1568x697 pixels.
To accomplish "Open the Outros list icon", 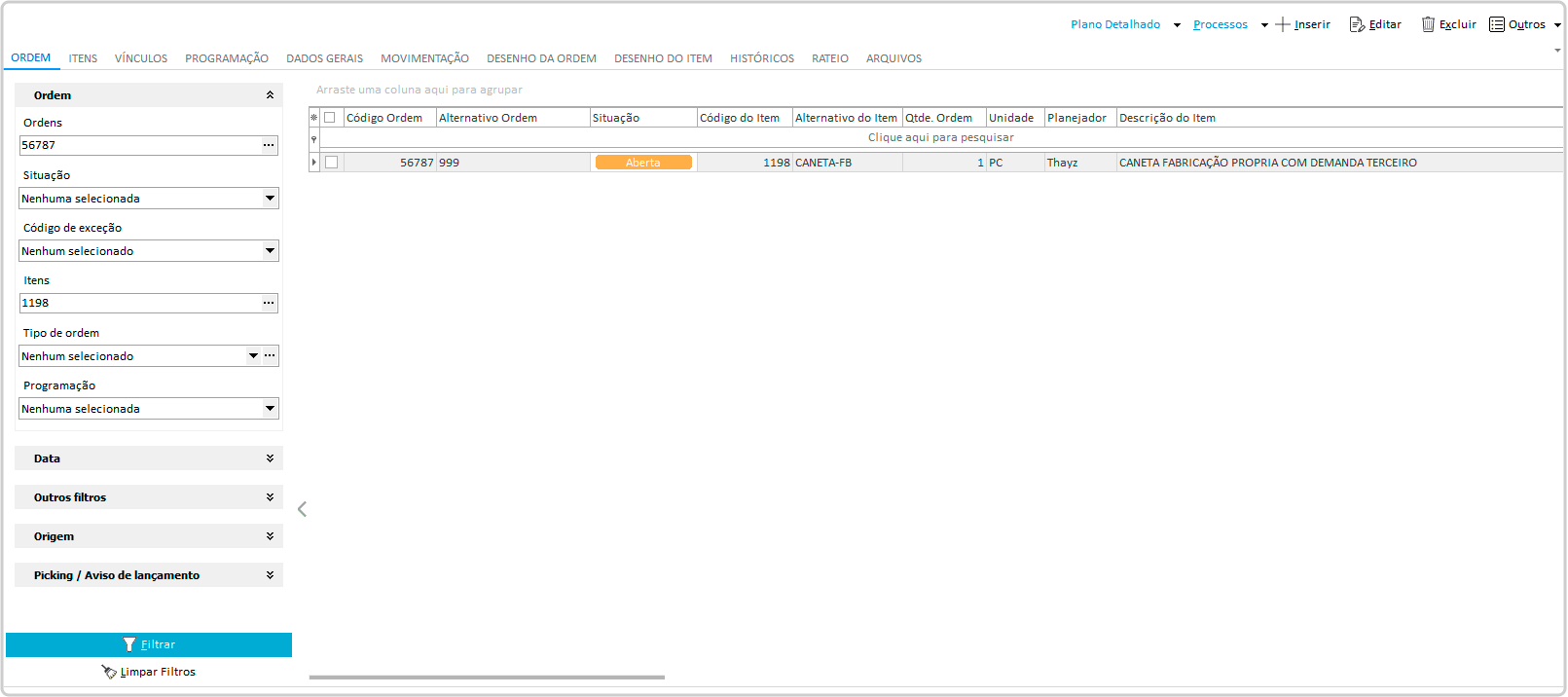I will click(x=1497, y=24).
